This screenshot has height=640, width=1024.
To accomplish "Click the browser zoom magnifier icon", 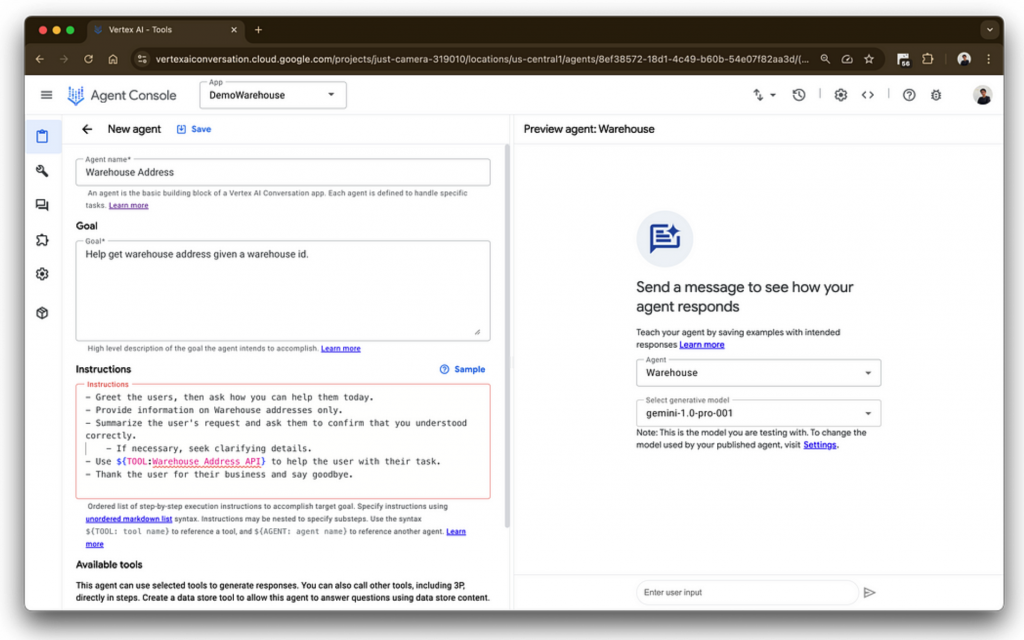I will (x=825, y=59).
